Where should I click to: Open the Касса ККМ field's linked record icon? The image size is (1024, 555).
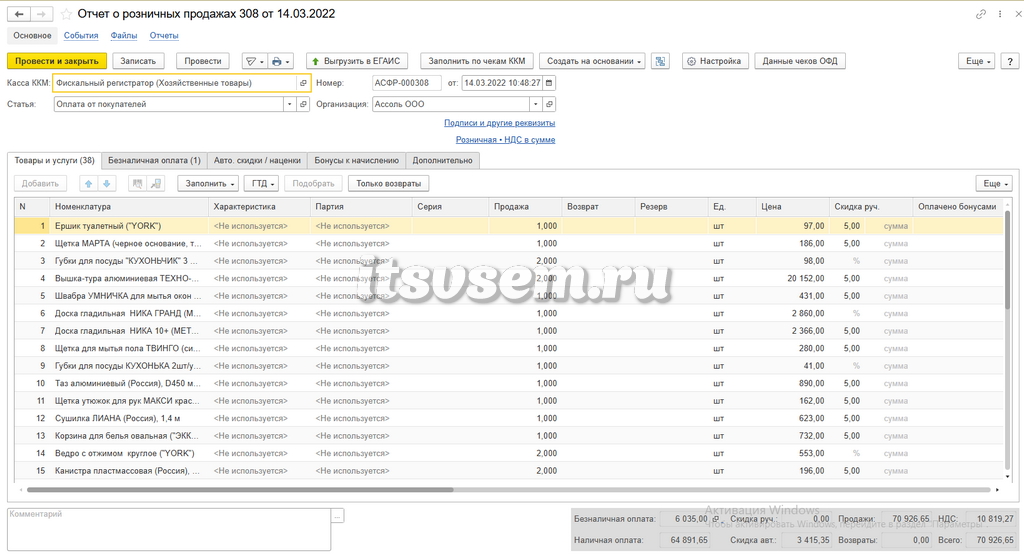tap(303, 83)
